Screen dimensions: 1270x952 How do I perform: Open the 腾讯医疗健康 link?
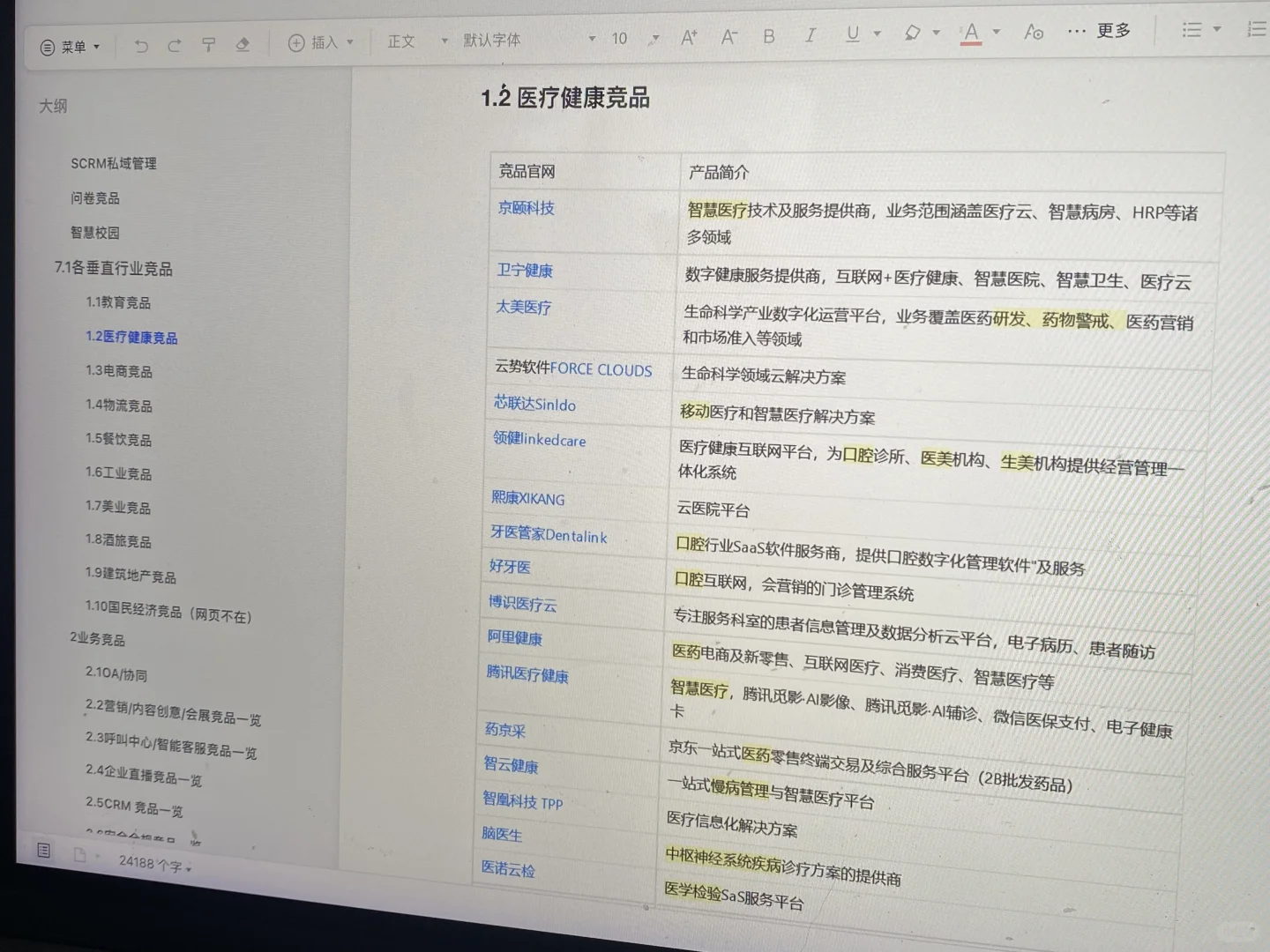click(x=527, y=674)
